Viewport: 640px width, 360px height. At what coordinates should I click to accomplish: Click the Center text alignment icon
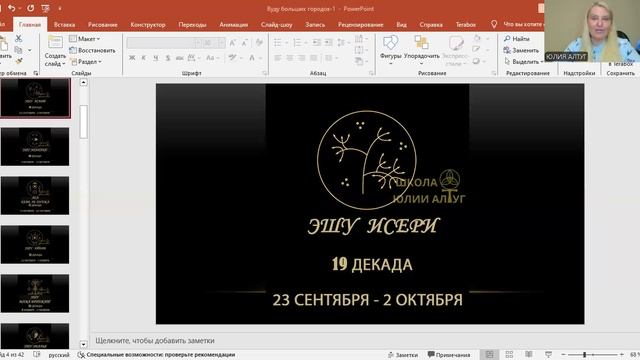click(289, 58)
